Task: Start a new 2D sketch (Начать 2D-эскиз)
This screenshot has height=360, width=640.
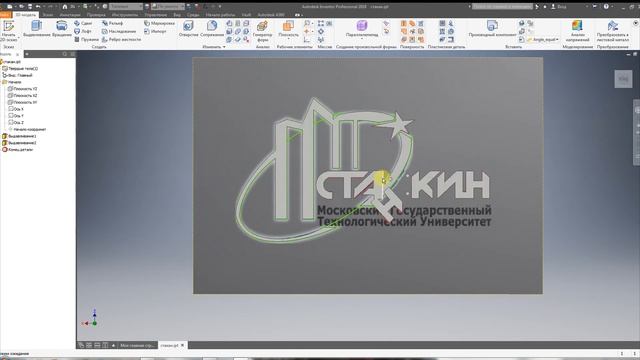Action: (8, 31)
